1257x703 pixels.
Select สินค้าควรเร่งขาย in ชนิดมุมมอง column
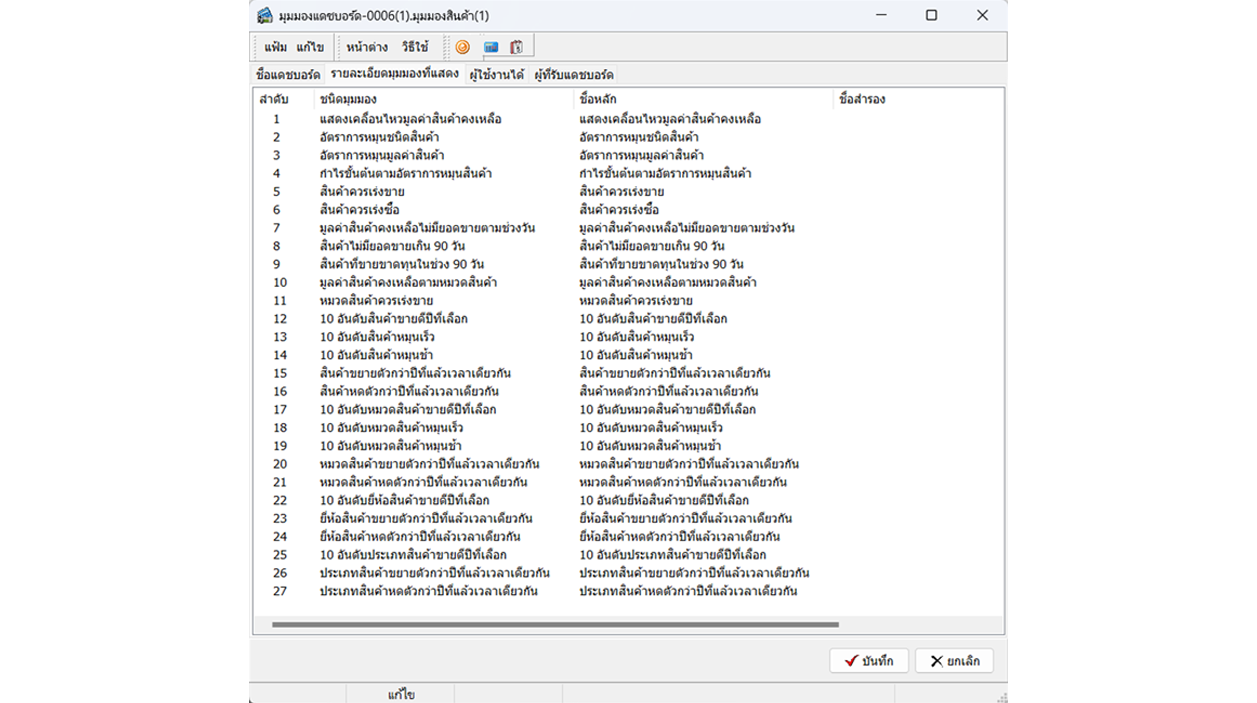363,191
